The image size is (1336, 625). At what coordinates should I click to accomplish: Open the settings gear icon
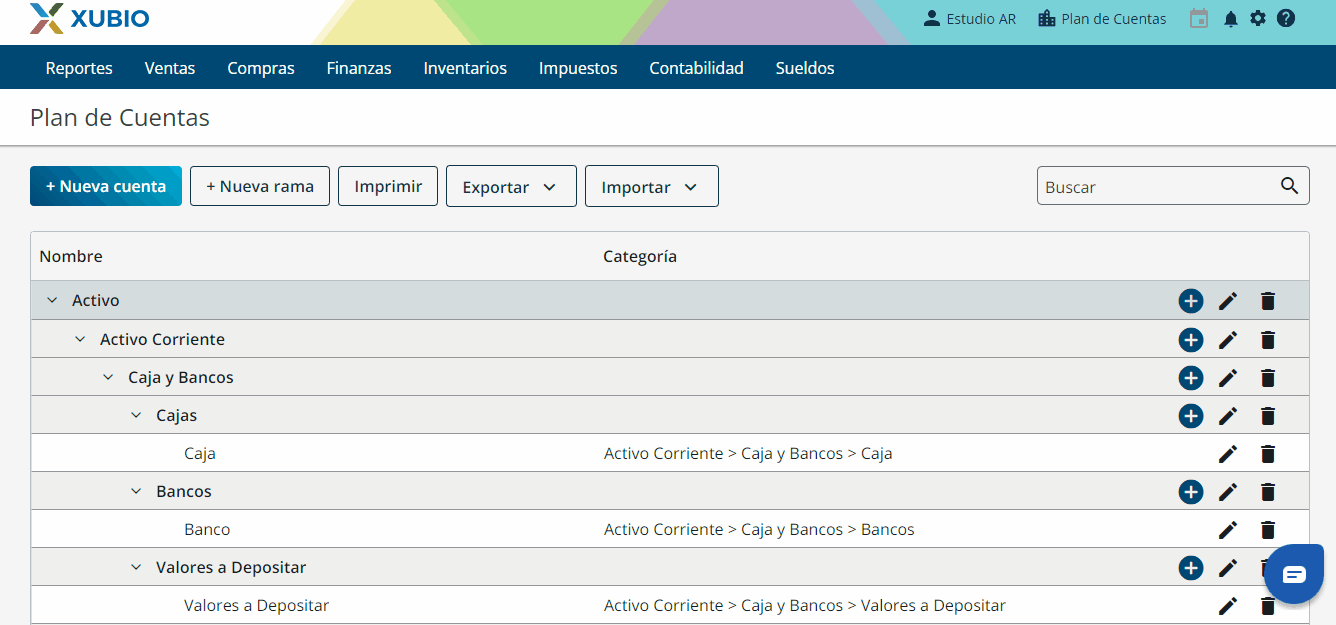1258,18
